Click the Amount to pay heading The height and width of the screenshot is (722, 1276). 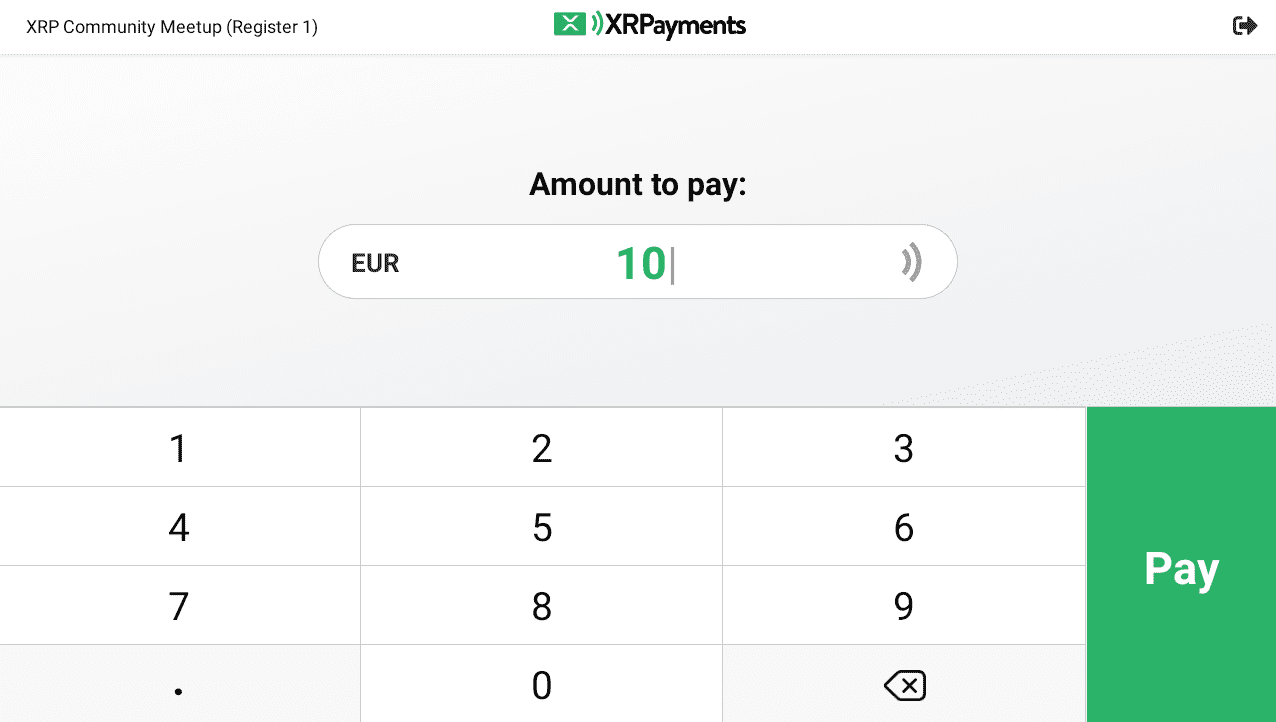637,184
